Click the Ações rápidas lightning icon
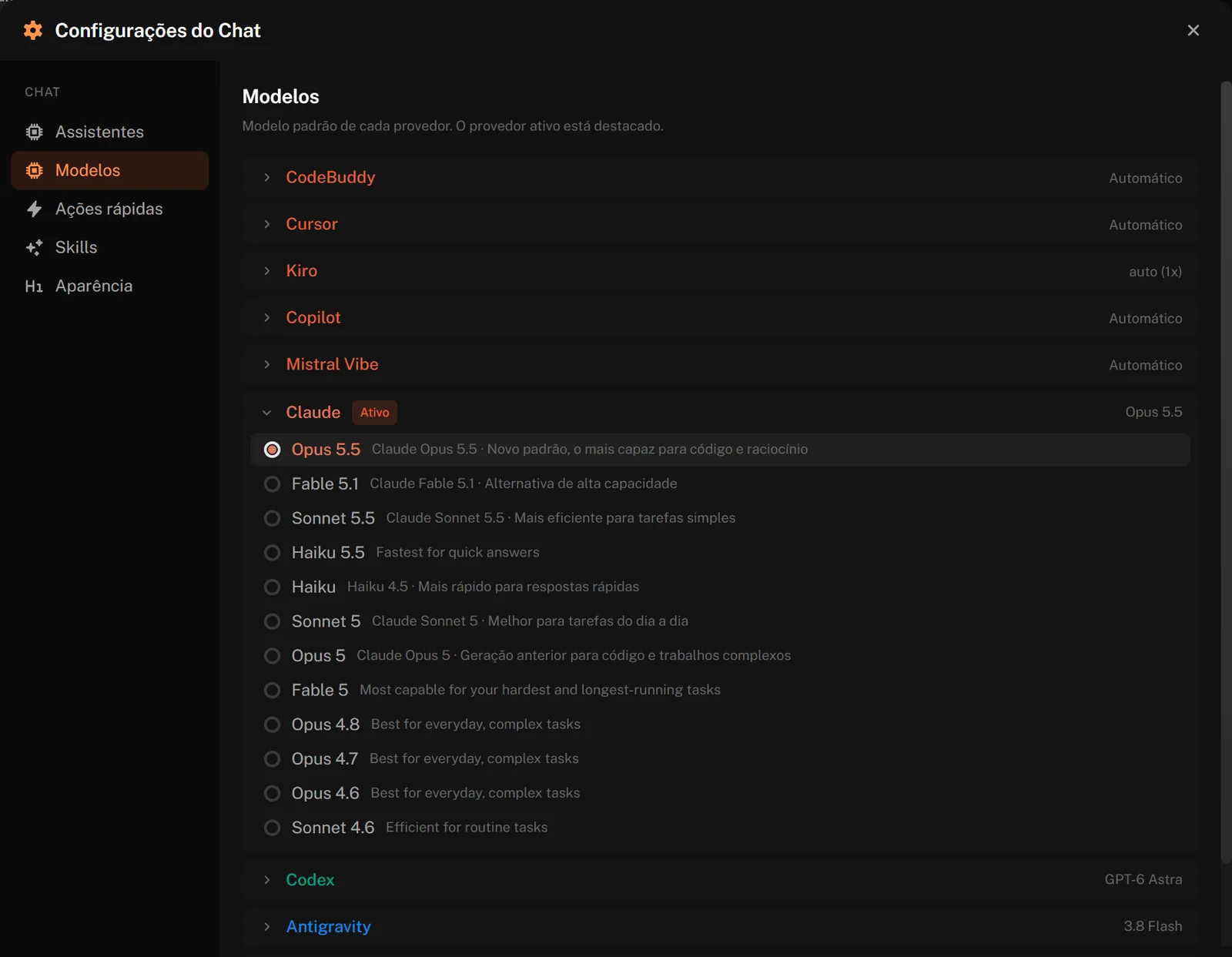Viewport: 1232px width, 957px height. [34, 209]
